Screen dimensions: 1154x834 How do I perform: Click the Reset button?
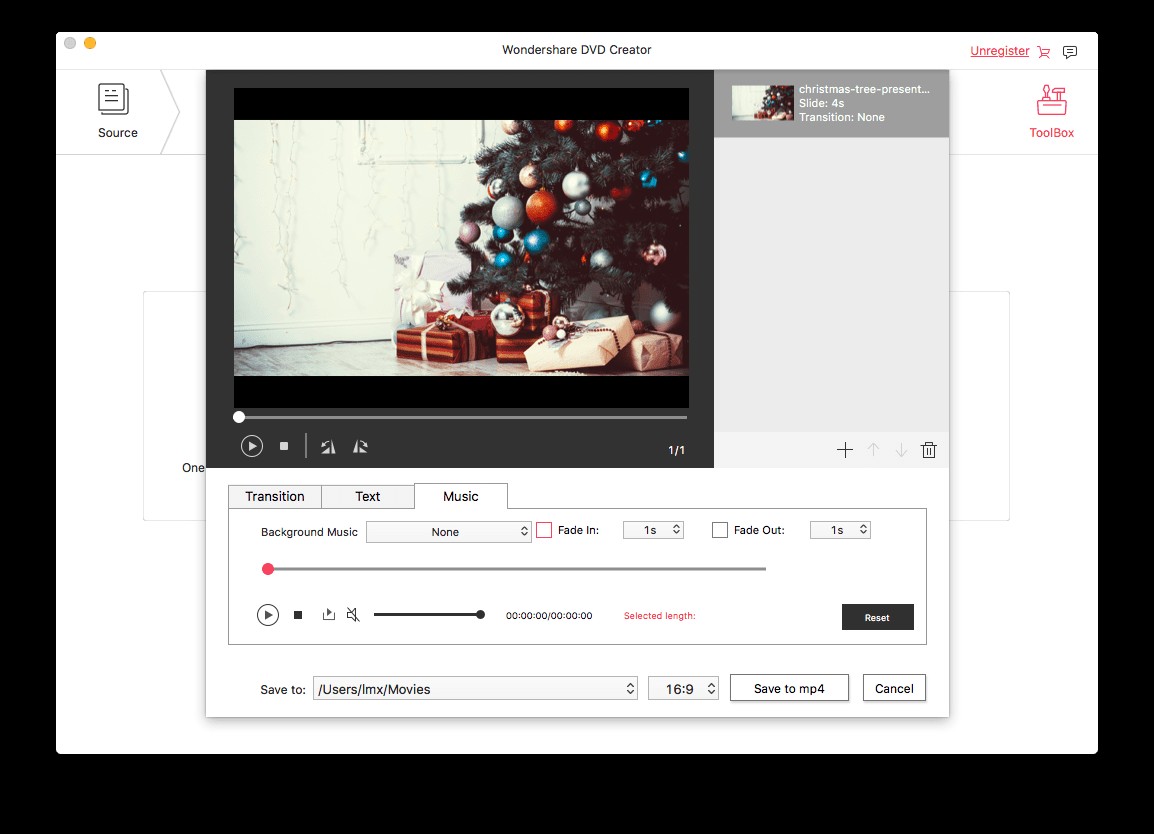(877, 617)
